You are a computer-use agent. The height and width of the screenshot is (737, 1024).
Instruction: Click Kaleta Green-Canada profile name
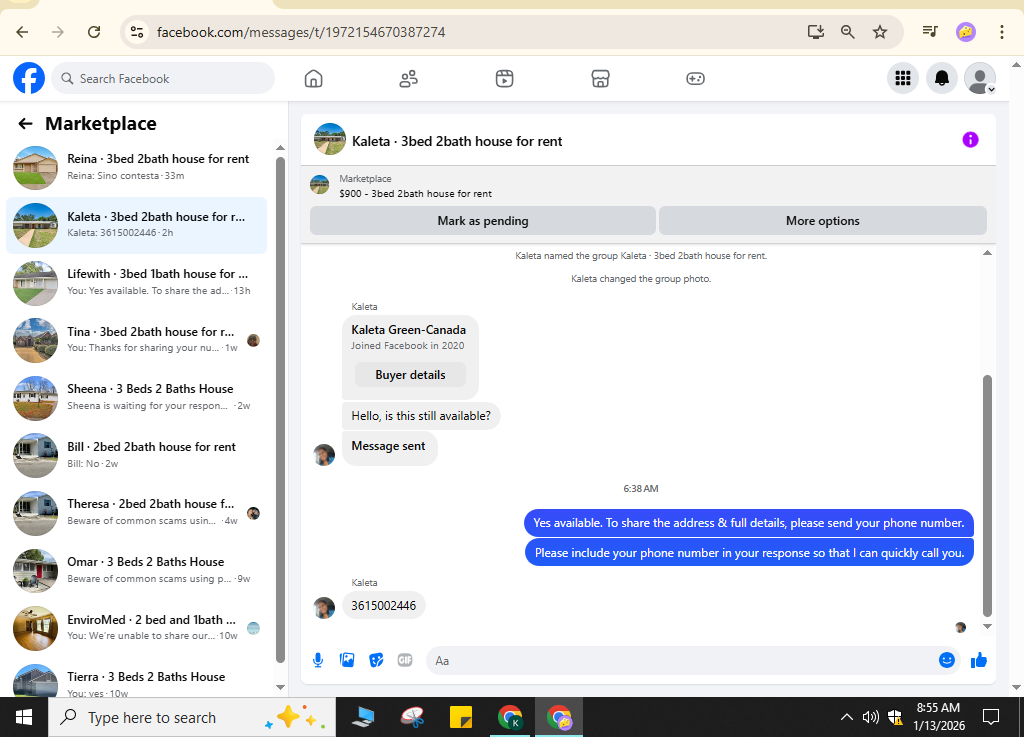point(409,330)
